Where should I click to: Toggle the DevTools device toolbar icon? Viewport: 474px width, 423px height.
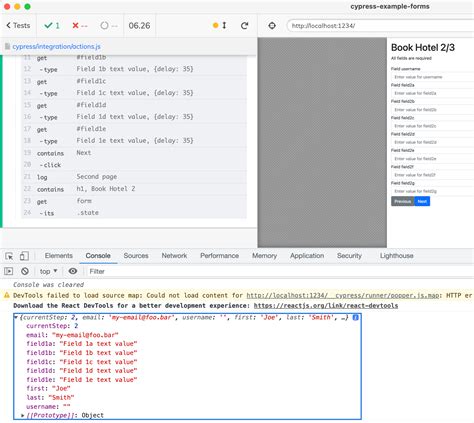click(x=24, y=256)
